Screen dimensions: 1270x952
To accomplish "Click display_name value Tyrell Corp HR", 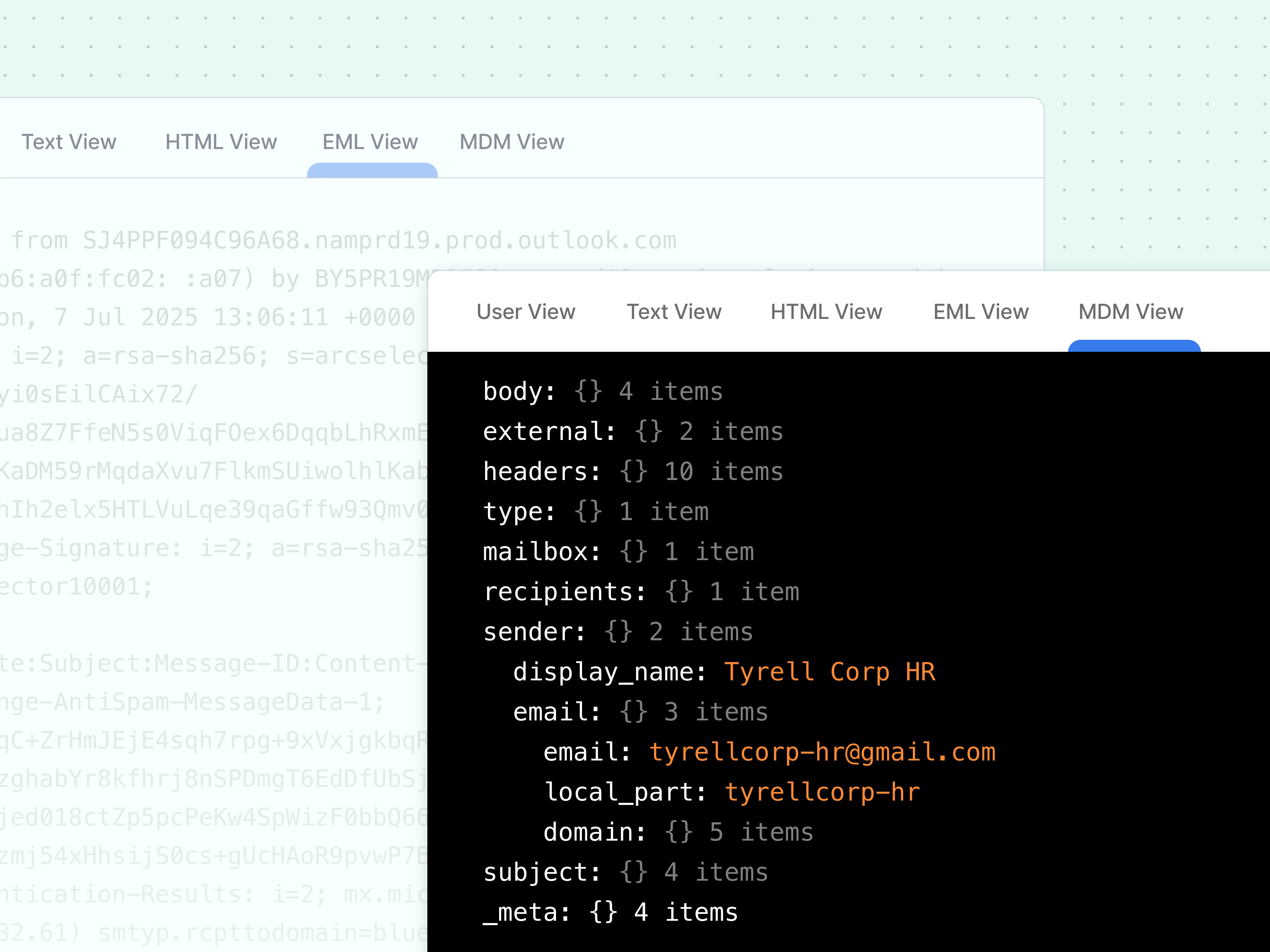I will tap(829, 672).
